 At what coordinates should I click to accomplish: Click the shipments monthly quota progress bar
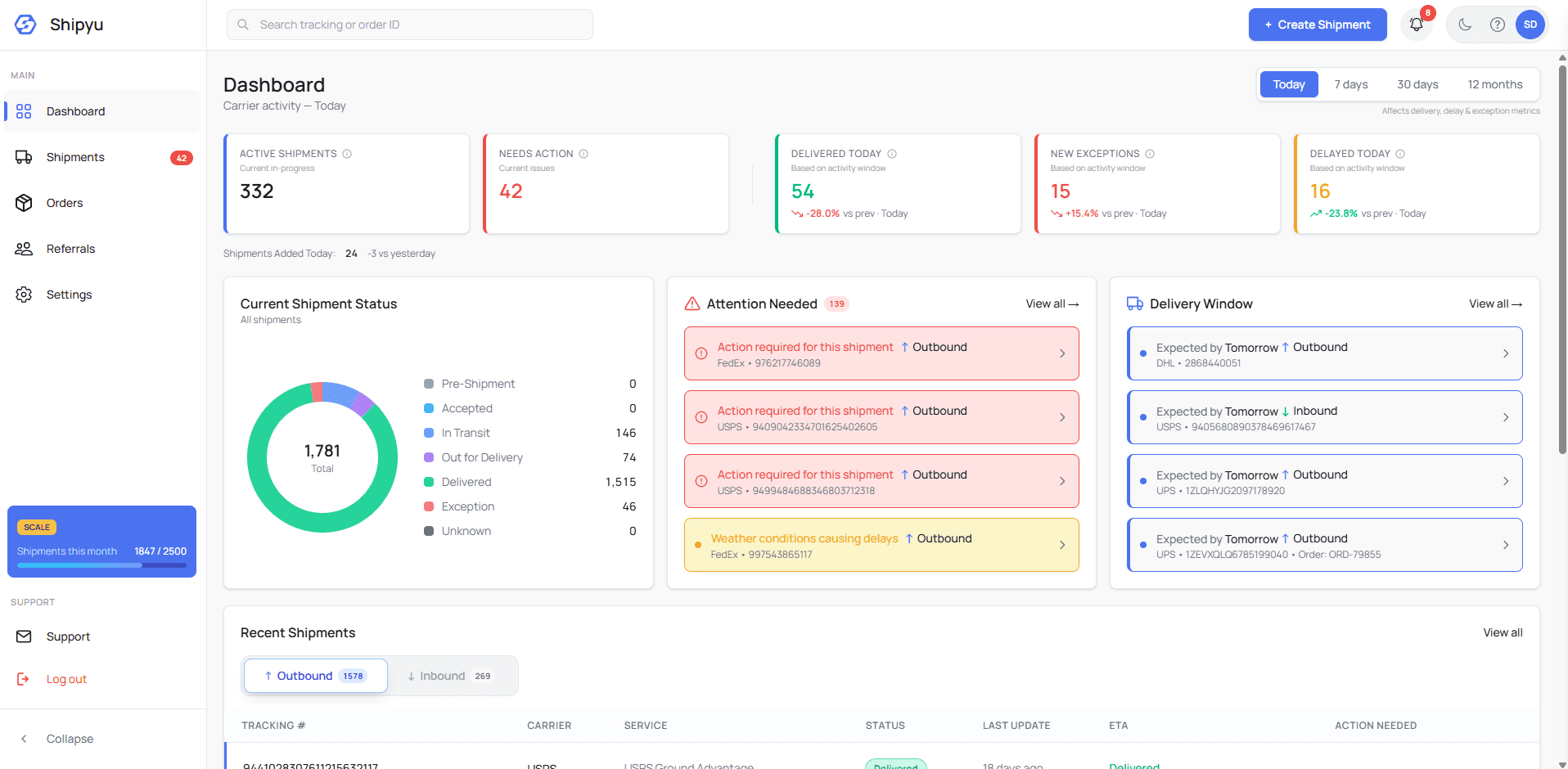(x=101, y=565)
